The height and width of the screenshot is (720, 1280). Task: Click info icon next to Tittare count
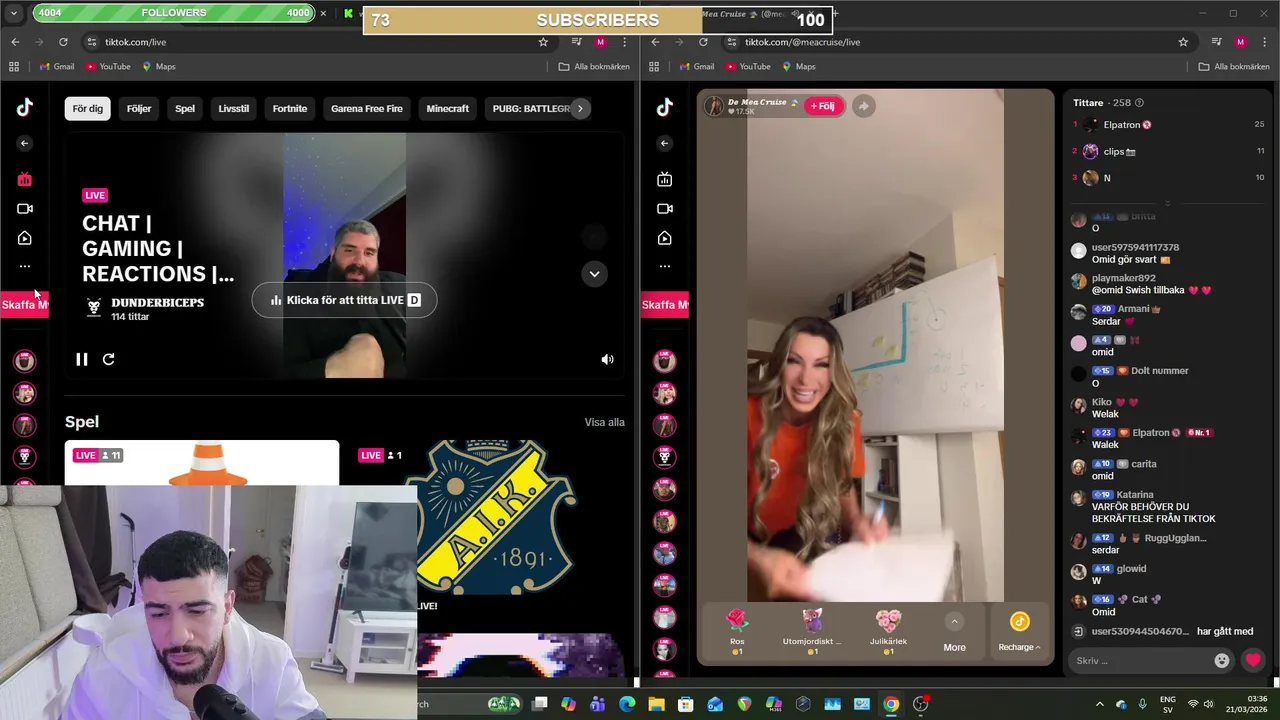(1139, 103)
